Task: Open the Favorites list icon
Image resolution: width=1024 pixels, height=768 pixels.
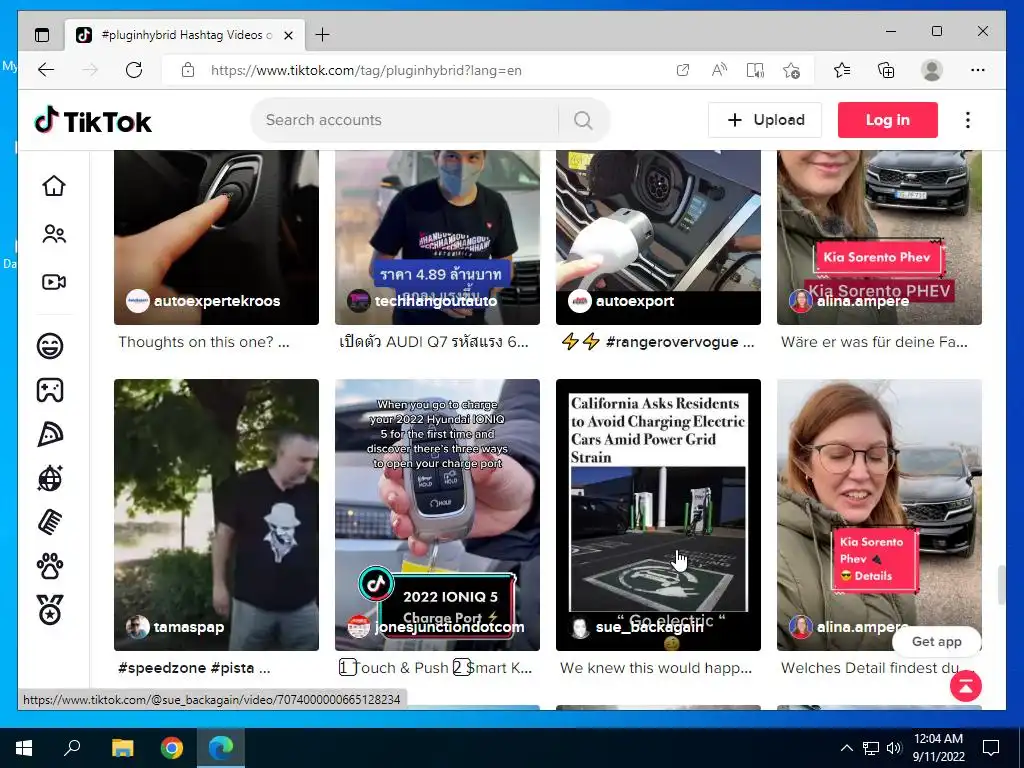Action: click(x=842, y=70)
